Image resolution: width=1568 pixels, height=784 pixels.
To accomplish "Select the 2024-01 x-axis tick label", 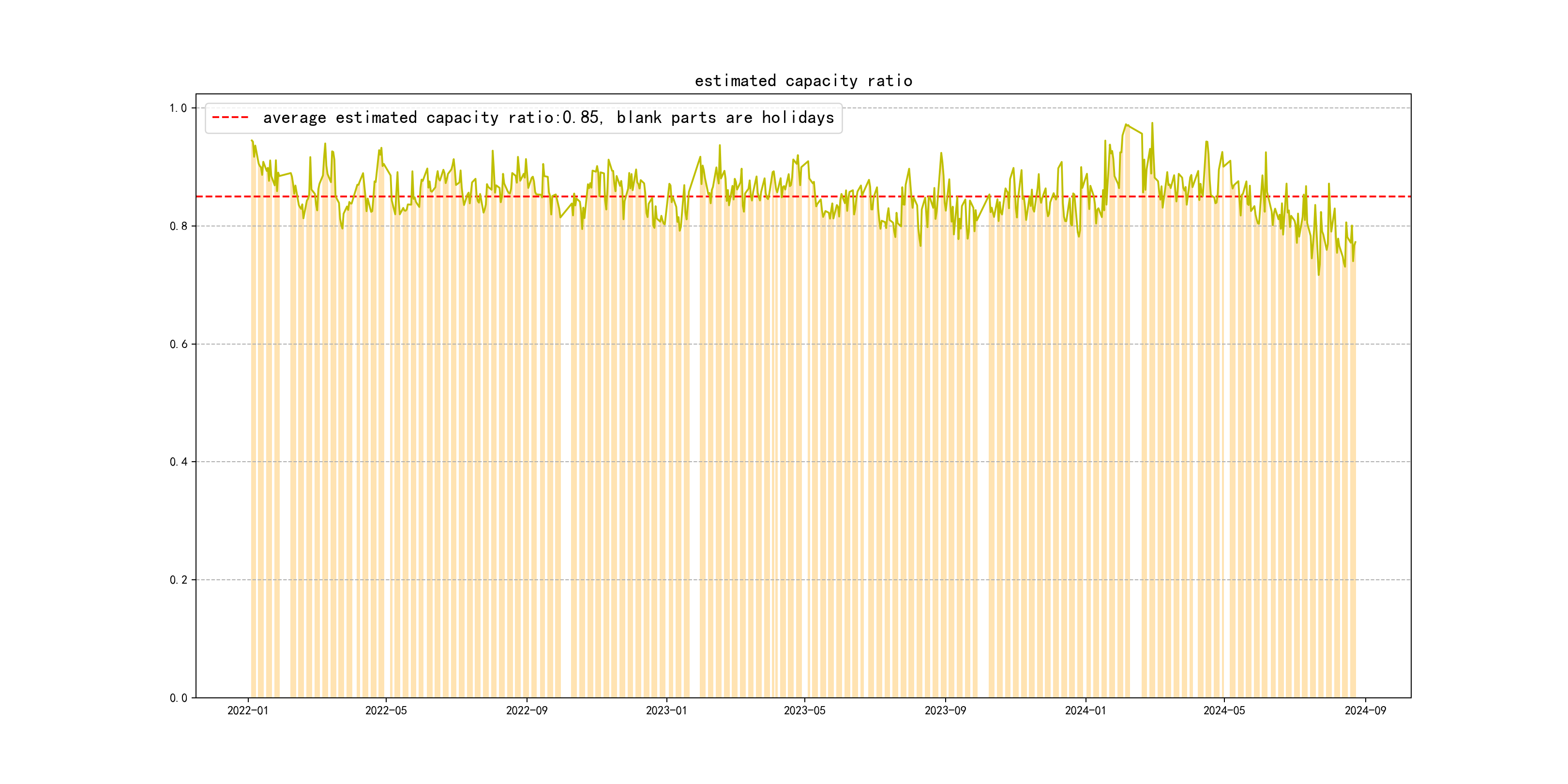I will [1086, 711].
